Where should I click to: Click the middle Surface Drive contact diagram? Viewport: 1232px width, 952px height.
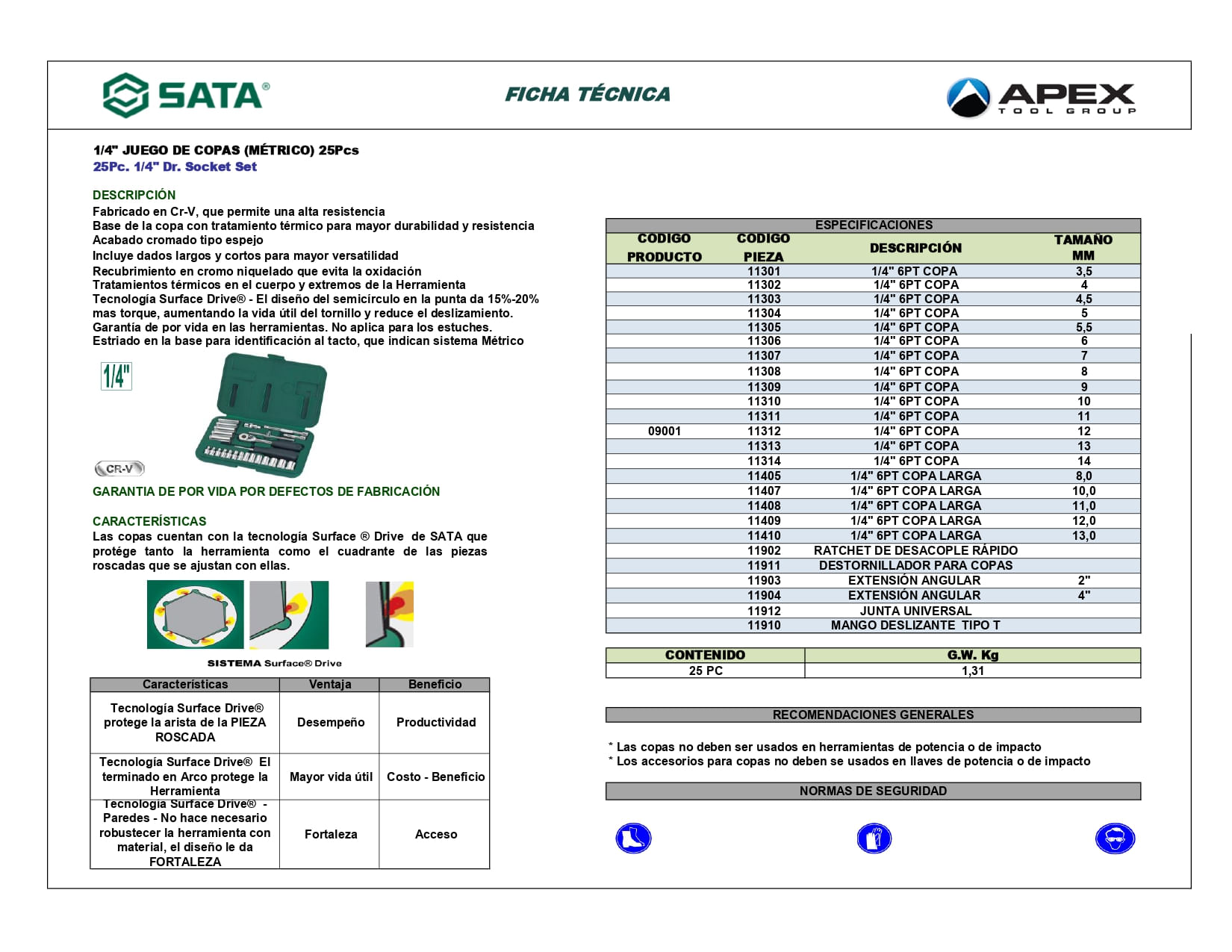[x=289, y=615]
